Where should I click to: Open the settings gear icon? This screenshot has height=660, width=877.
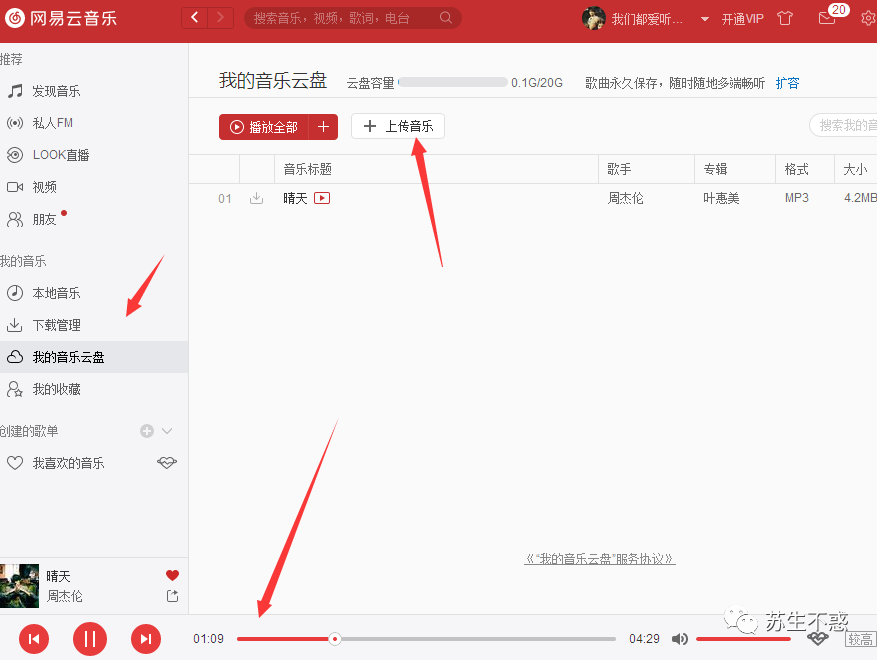pos(869,18)
